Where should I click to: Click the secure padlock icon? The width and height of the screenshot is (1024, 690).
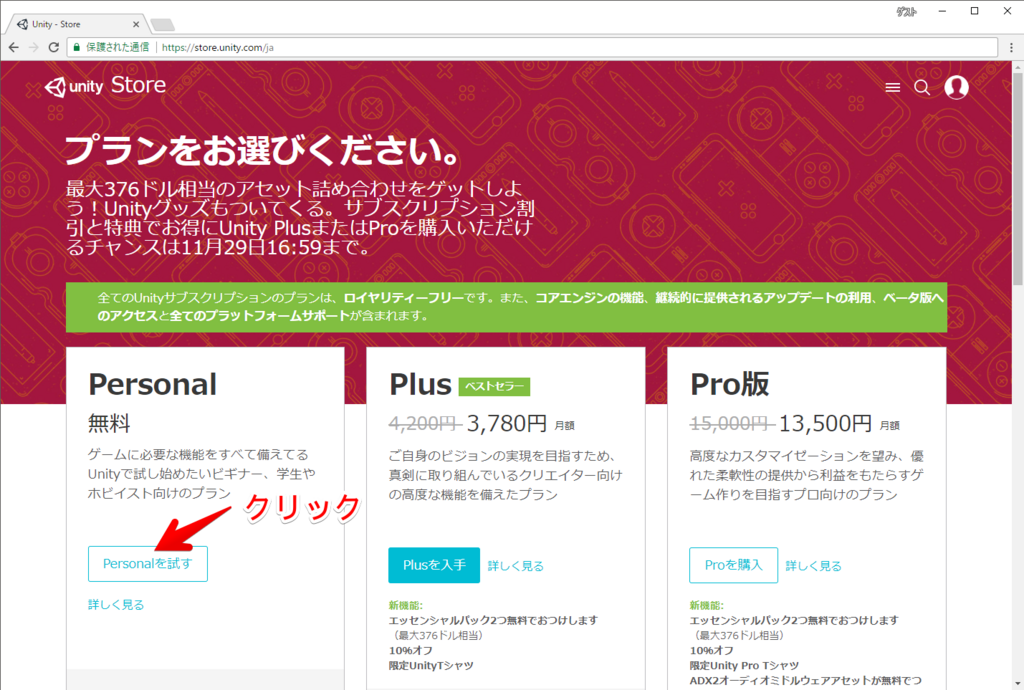(76, 47)
